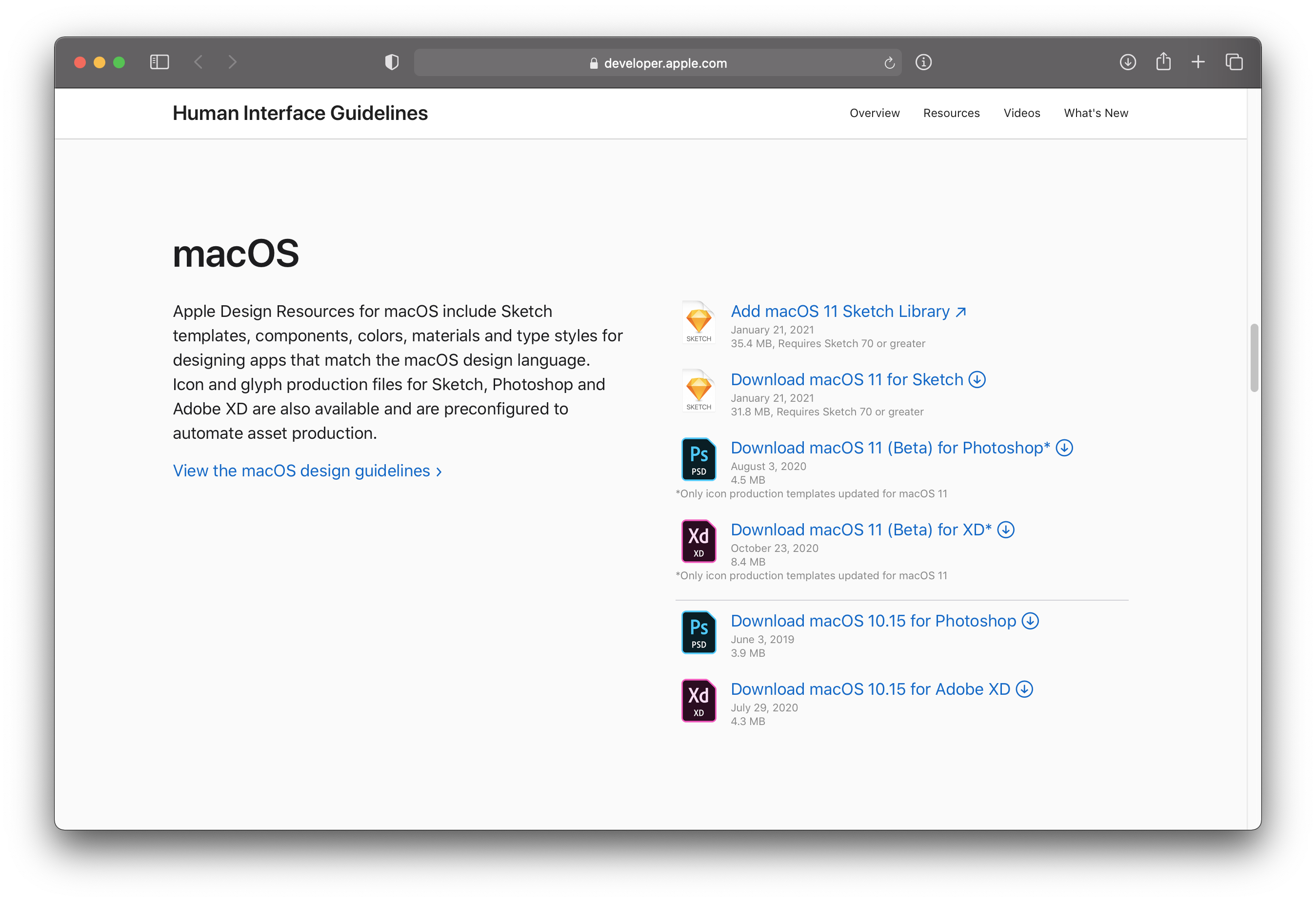This screenshot has height=902, width=1316.
Task: Toggle the Safari sidebar button
Action: coord(159,62)
